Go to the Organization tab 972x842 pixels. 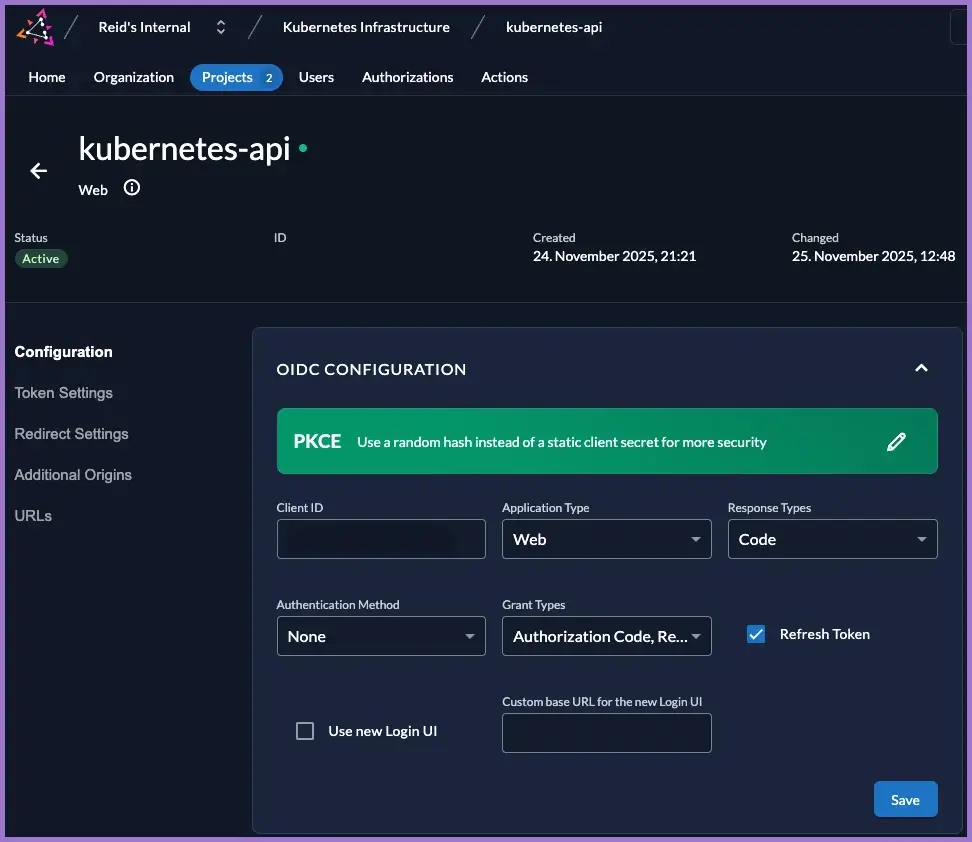pyautogui.click(x=134, y=77)
